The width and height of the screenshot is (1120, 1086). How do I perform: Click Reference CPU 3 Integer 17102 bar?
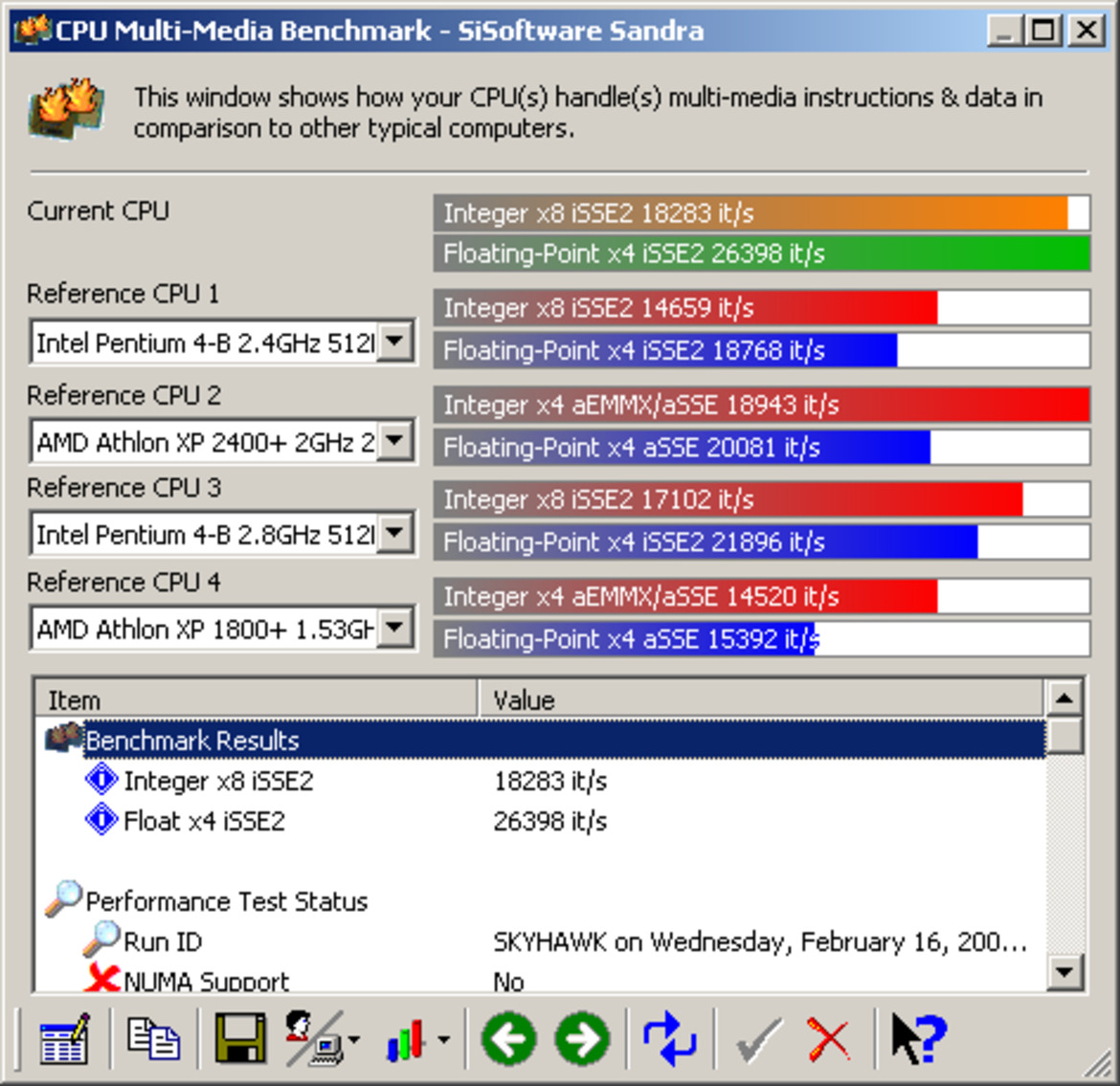761,499
